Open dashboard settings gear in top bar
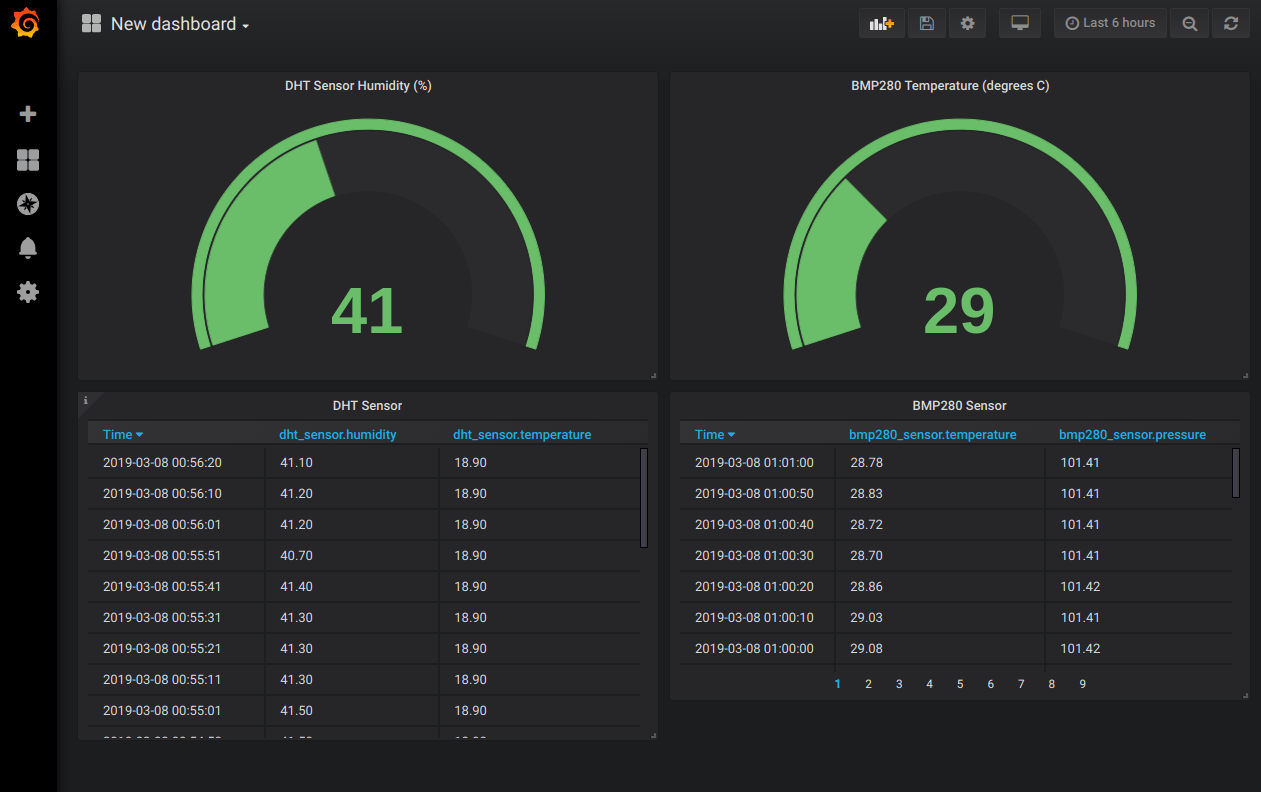This screenshot has width=1261, height=792. click(967, 24)
